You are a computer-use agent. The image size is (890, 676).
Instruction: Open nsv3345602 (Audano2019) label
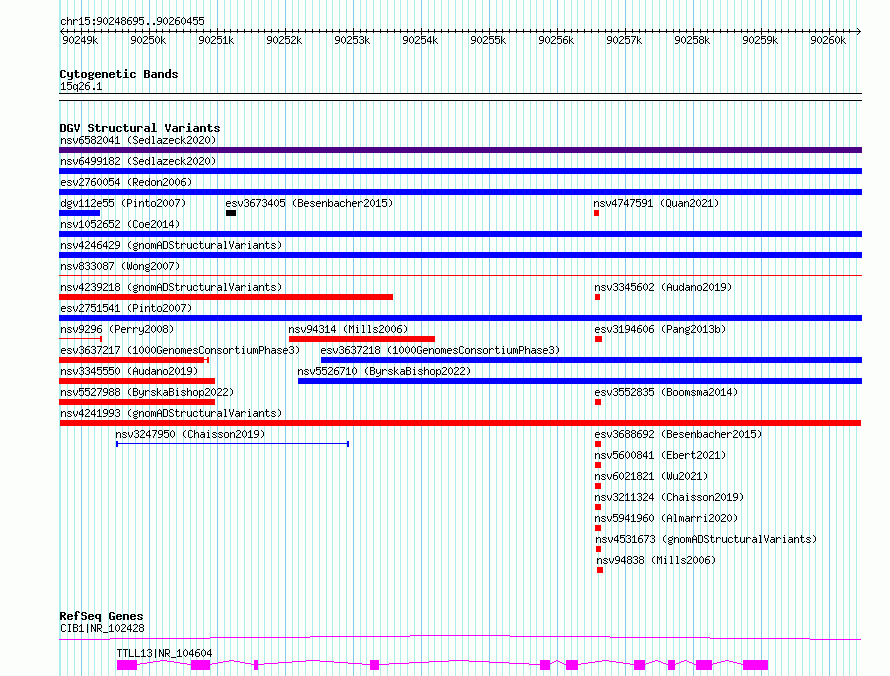[663, 287]
